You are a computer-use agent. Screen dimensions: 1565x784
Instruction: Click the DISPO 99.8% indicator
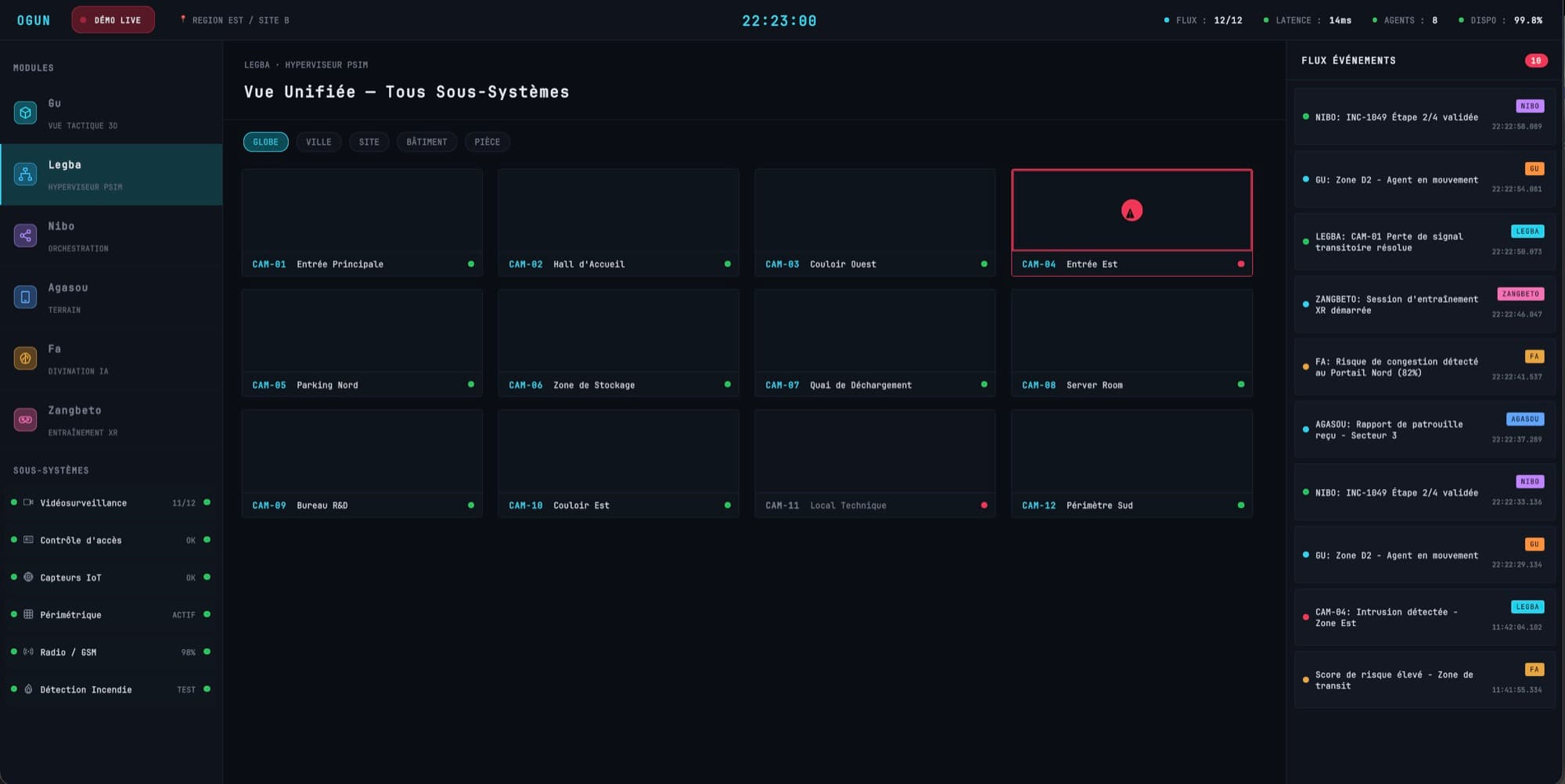1501,20
